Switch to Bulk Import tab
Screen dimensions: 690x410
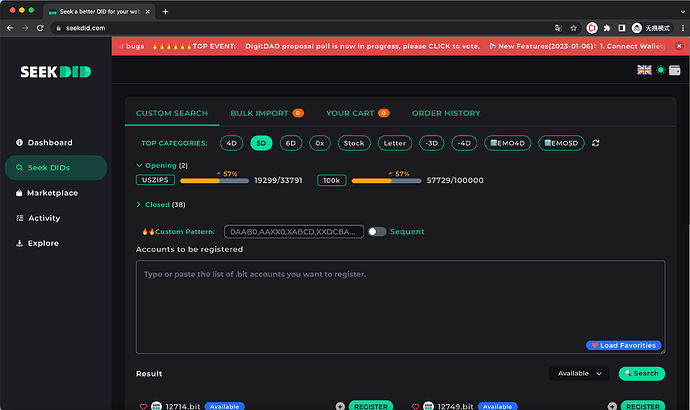pyautogui.click(x=267, y=113)
